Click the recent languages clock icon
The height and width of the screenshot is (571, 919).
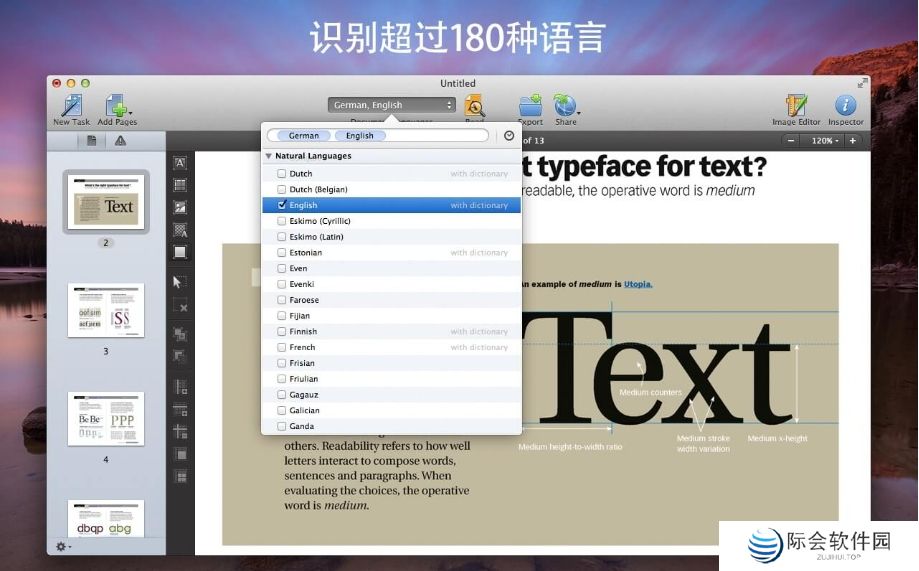tap(509, 135)
